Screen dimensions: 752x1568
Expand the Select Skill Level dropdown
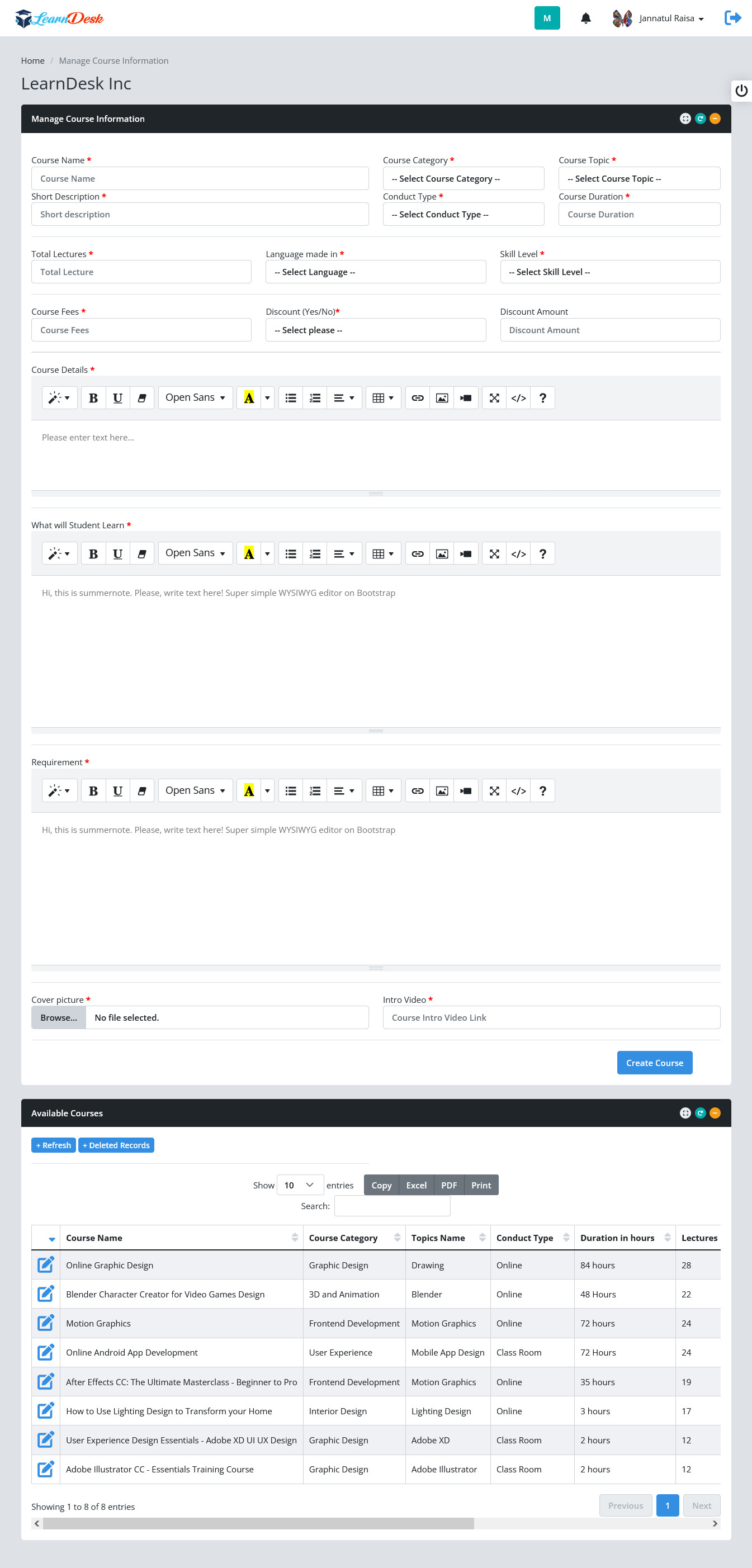tap(610, 272)
